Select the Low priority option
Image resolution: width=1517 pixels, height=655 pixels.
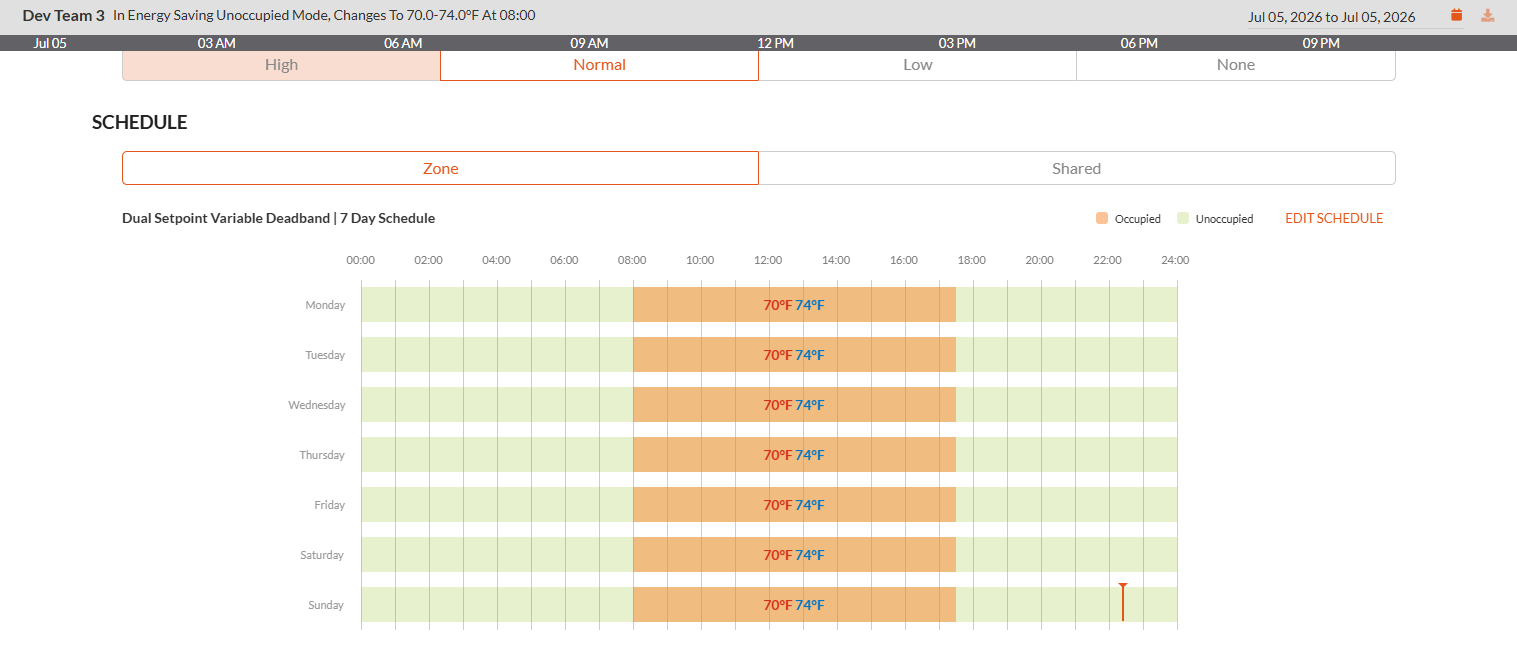tap(917, 64)
